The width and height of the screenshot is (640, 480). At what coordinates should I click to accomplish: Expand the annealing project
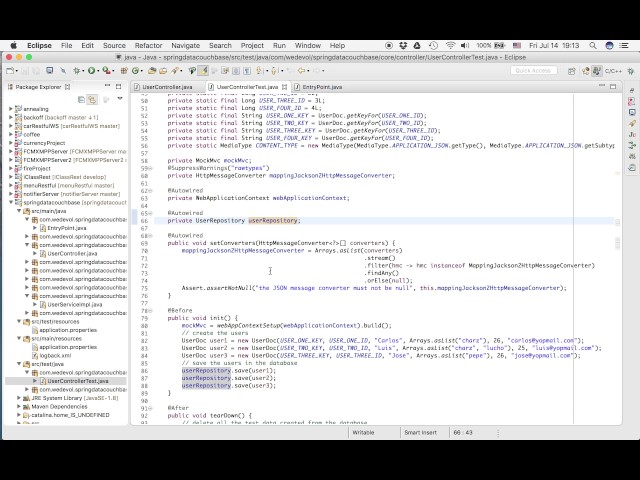click(11, 109)
